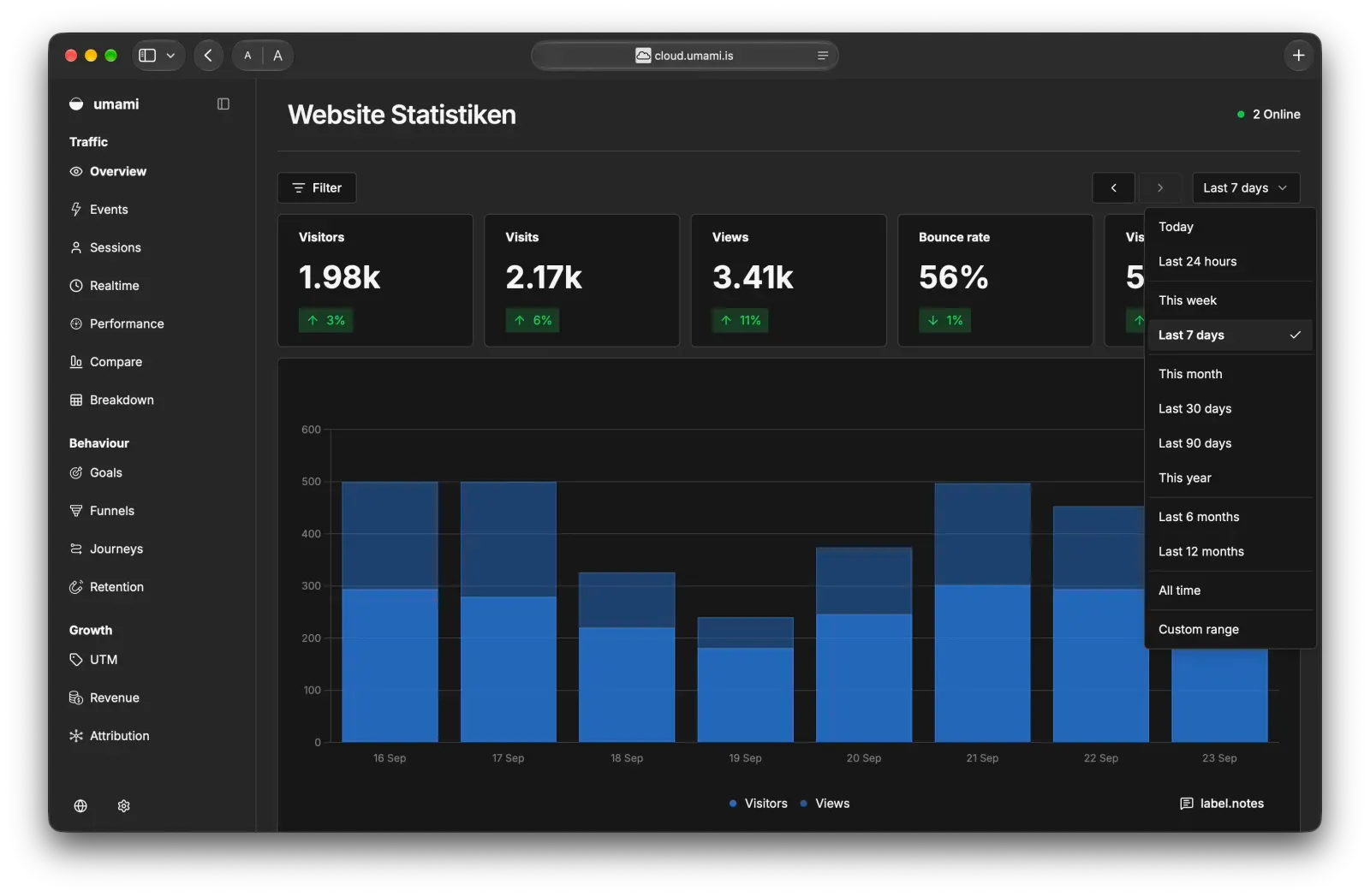
Task: Click the globe language icon
Action: [80, 806]
